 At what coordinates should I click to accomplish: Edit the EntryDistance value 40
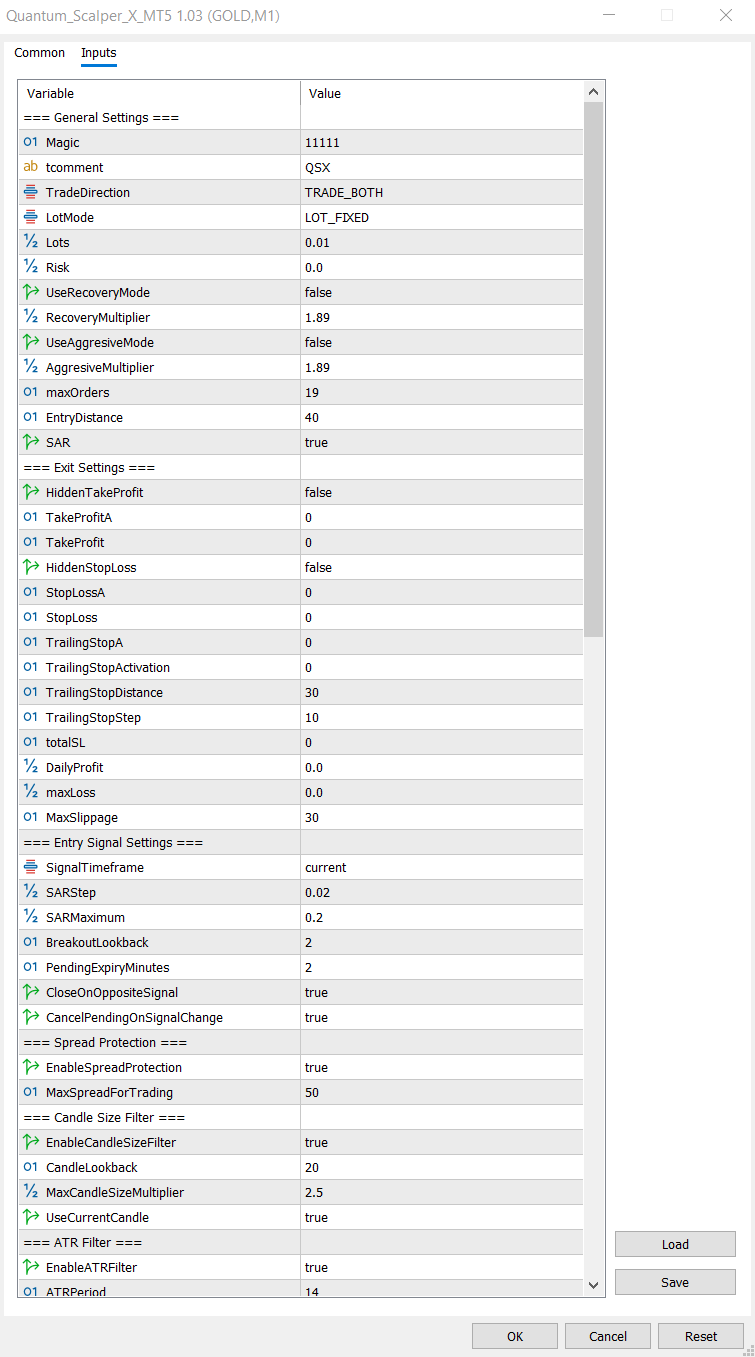442,418
